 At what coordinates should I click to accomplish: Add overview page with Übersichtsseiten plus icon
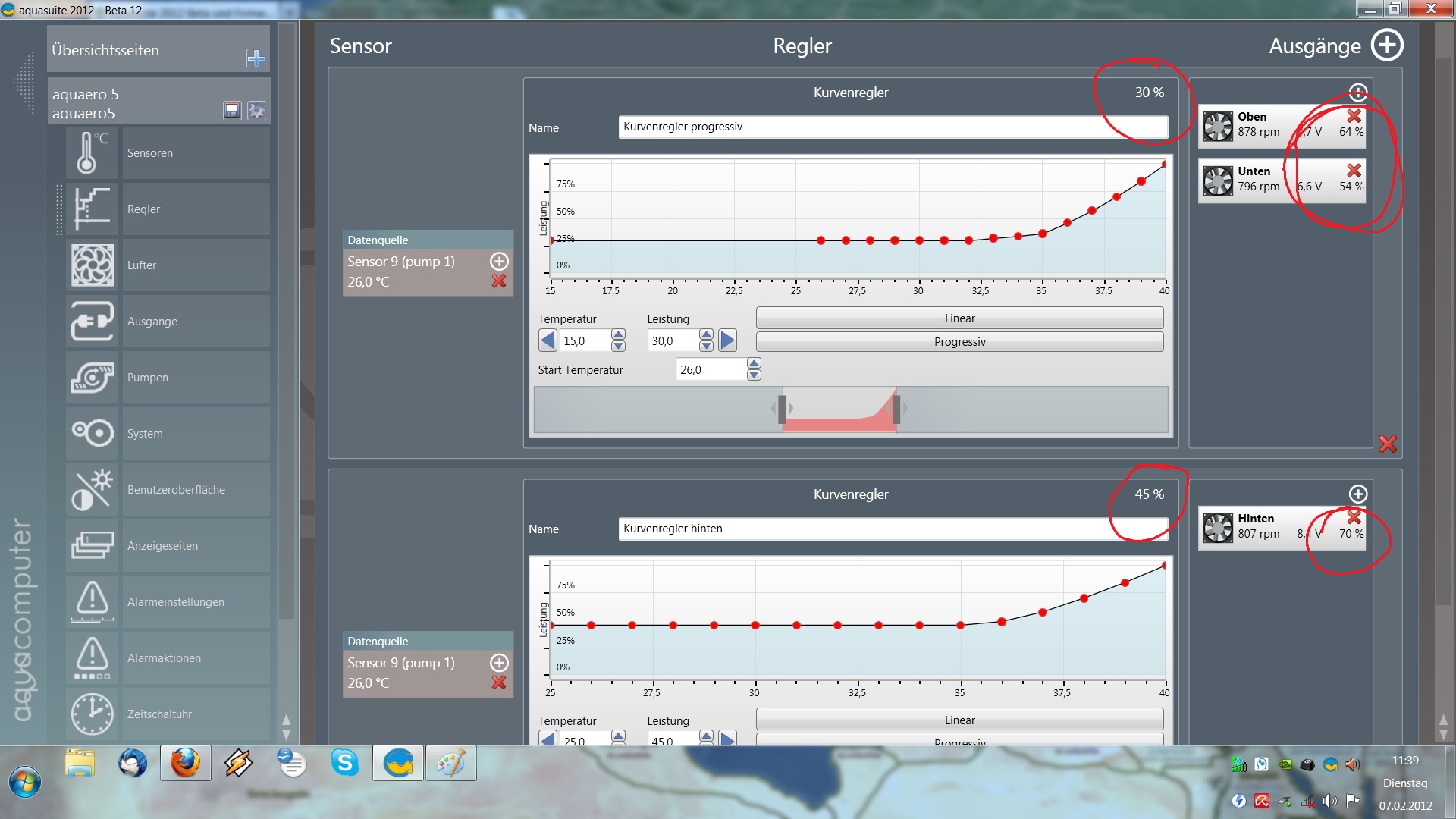[256, 58]
